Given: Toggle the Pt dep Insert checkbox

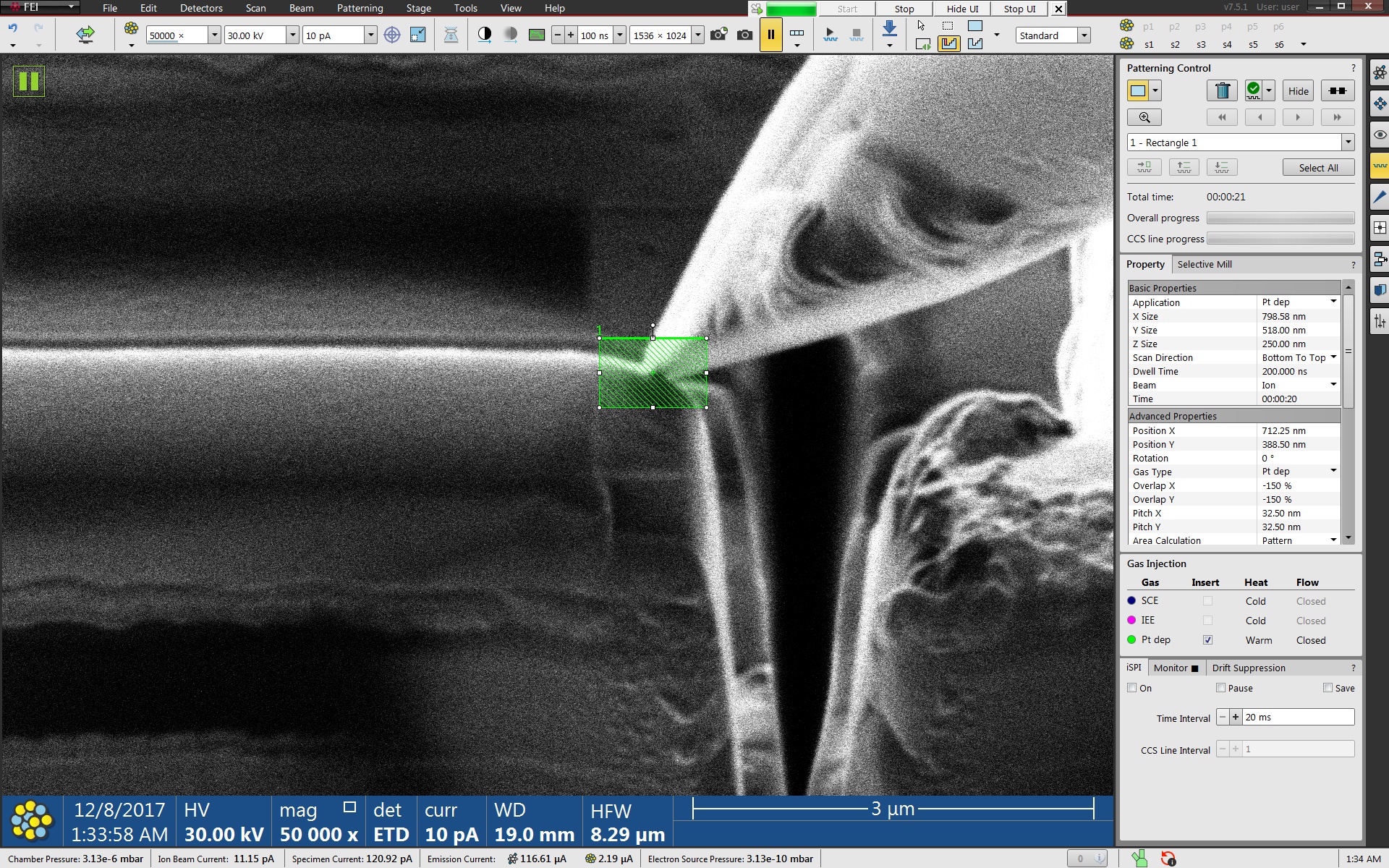Looking at the screenshot, I should click(x=1207, y=640).
